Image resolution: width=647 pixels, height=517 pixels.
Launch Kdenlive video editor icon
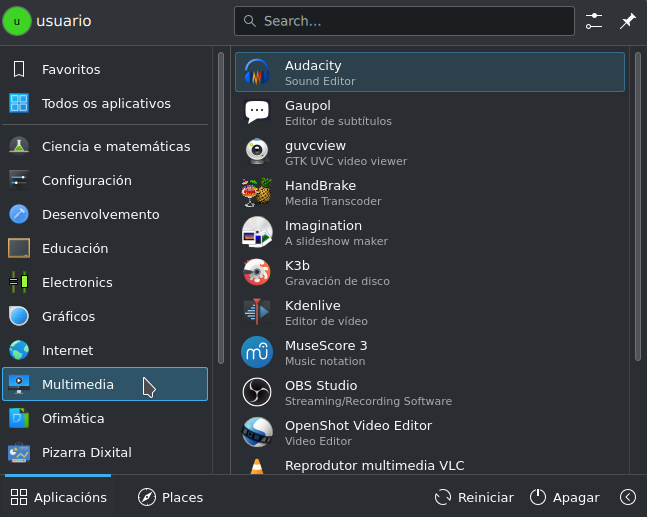pos(258,312)
